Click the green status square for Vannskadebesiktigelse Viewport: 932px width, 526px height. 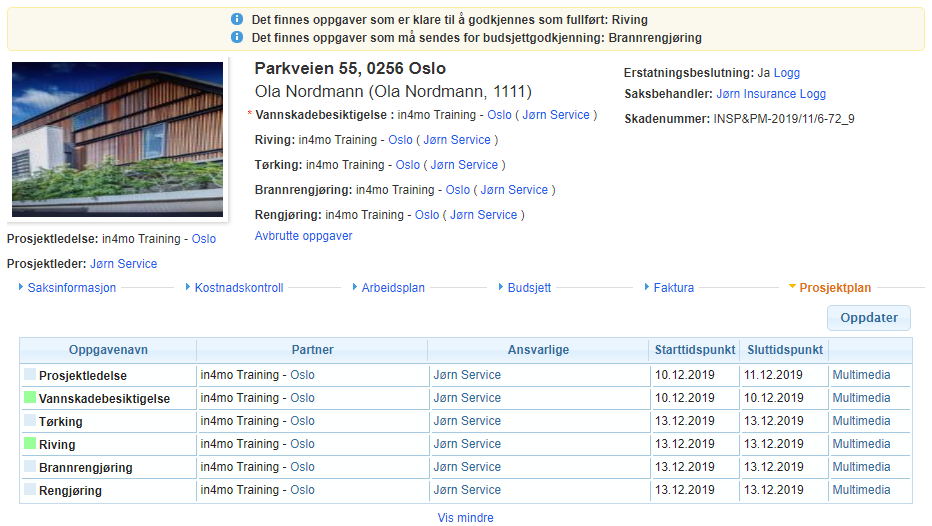point(30,398)
